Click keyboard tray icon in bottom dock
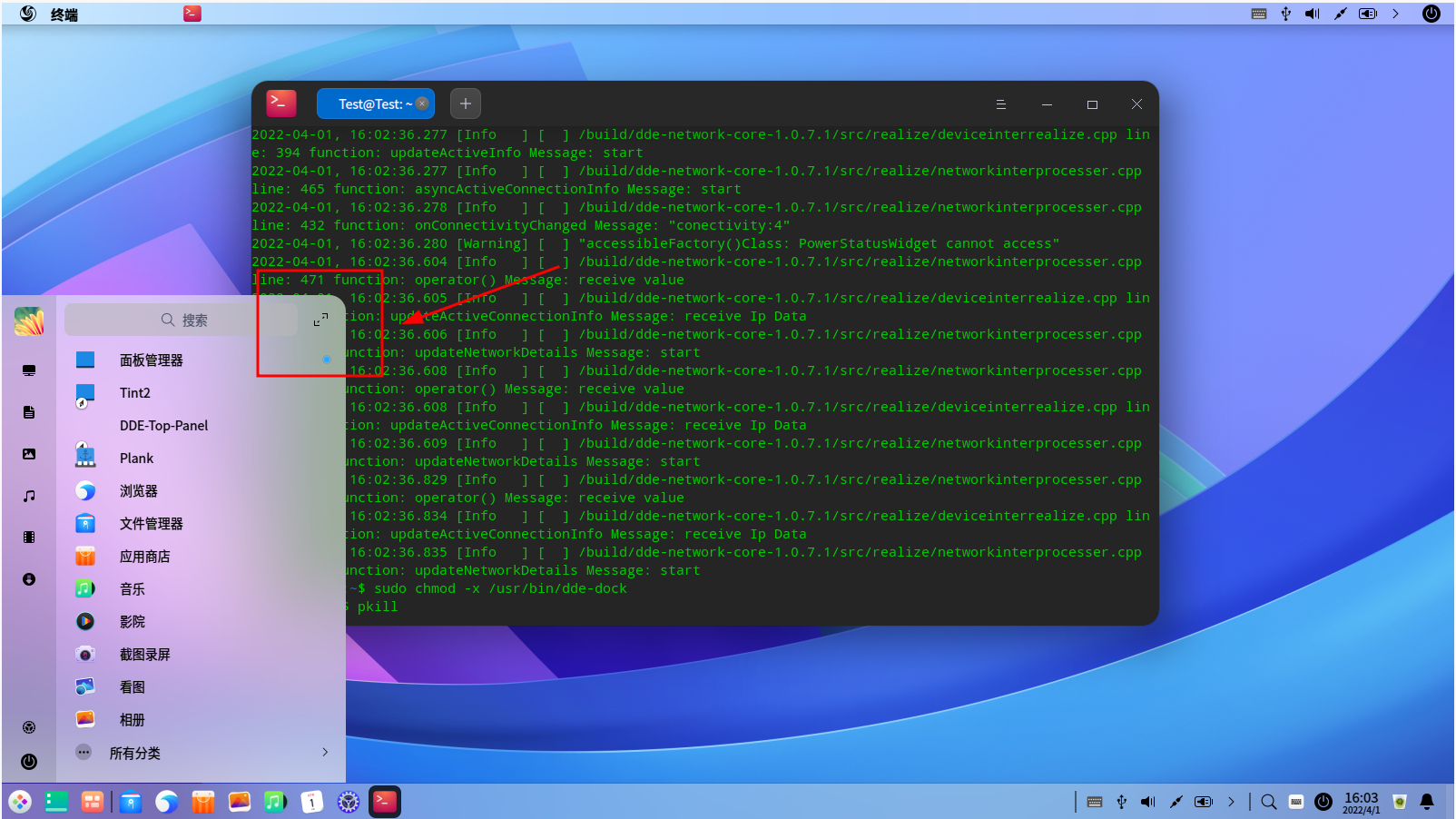 pyautogui.click(x=1095, y=802)
